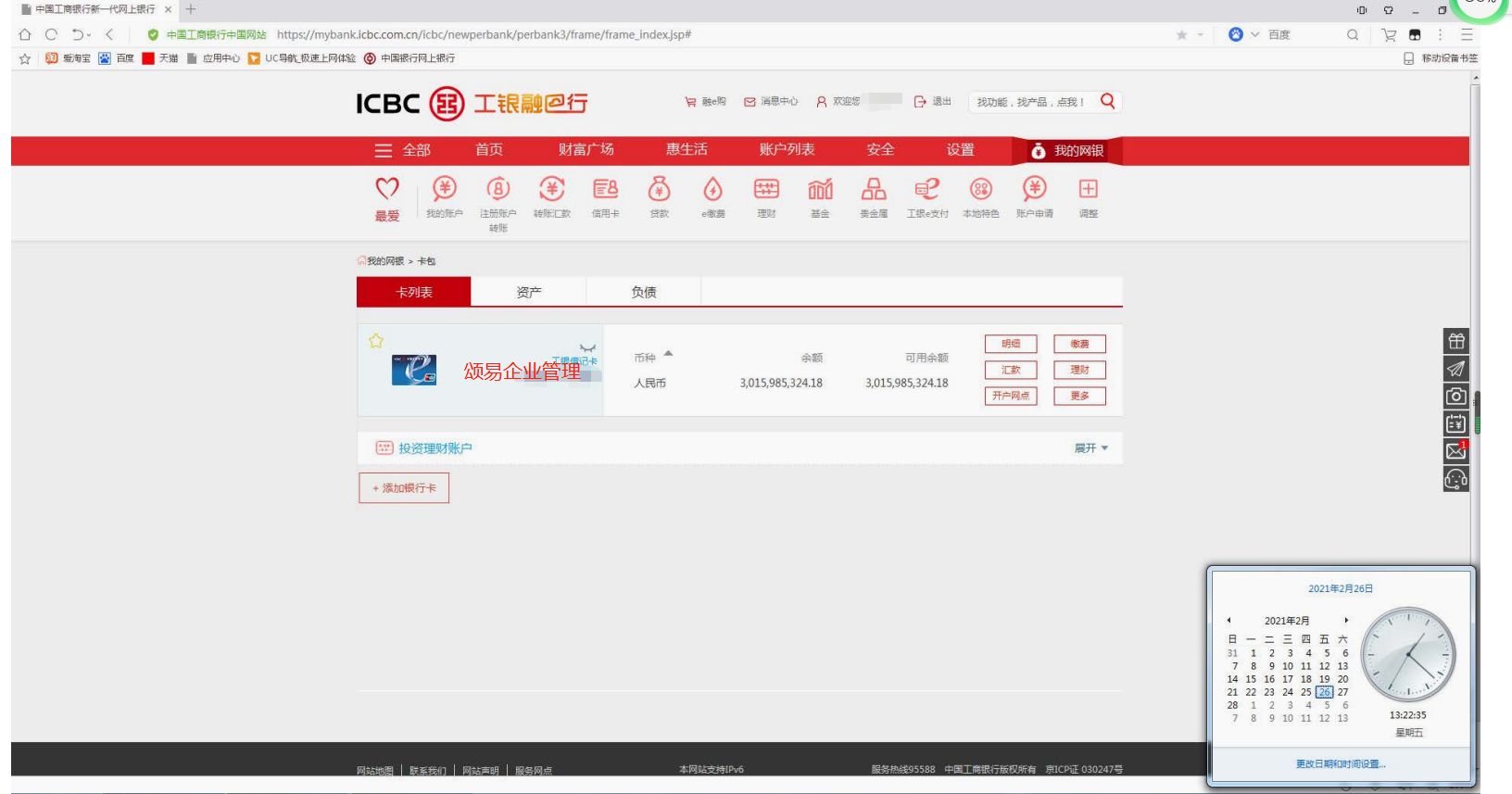This screenshot has width=1512, height=794.
Task: Switch to the 卡列表 tab
Action: point(414,292)
